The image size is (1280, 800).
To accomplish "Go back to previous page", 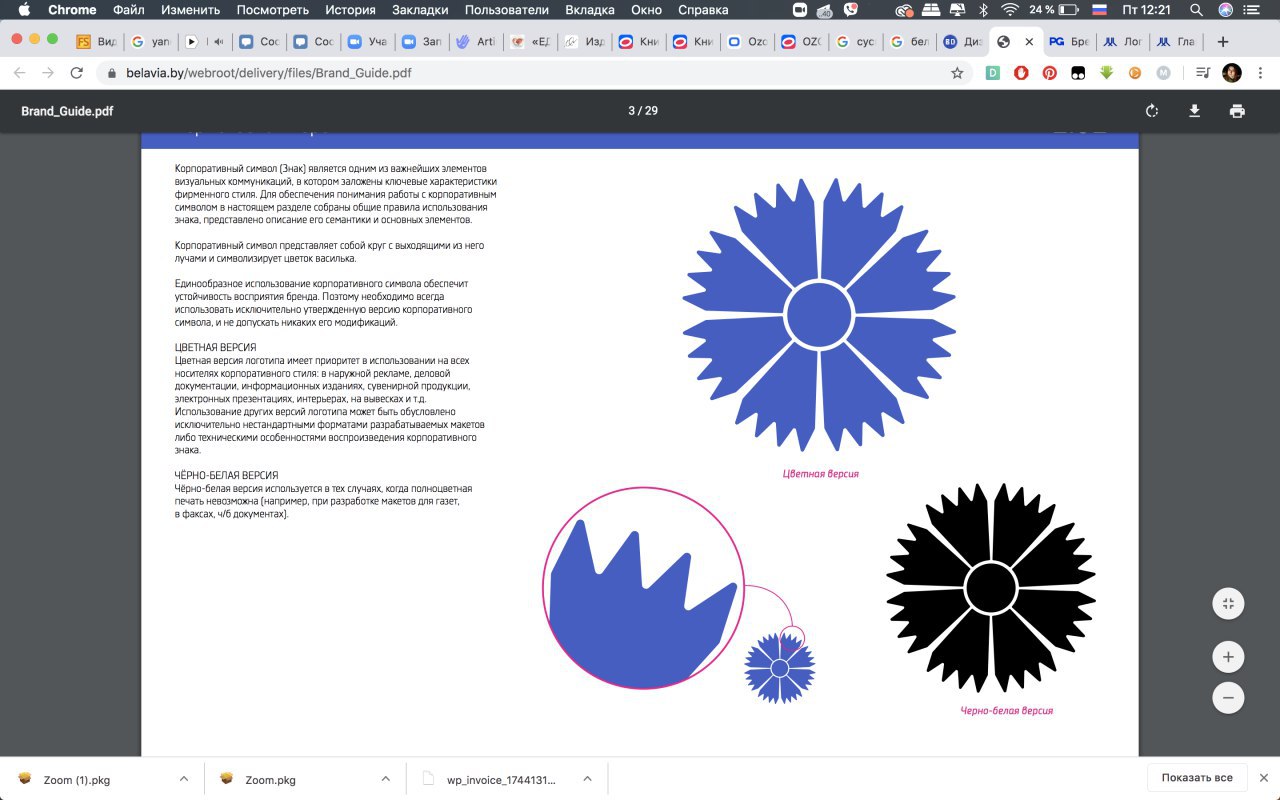I will [19, 73].
